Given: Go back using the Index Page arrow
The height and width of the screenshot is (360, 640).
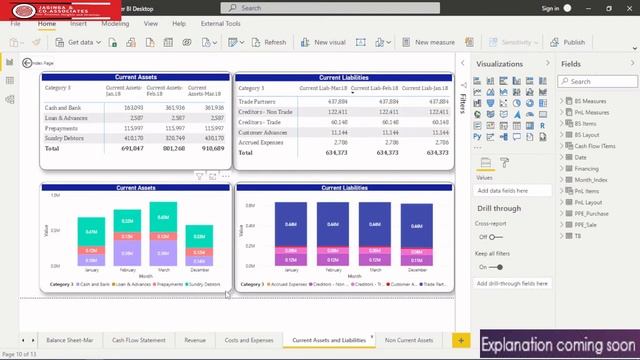Looking at the screenshot, I should click(x=27, y=63).
